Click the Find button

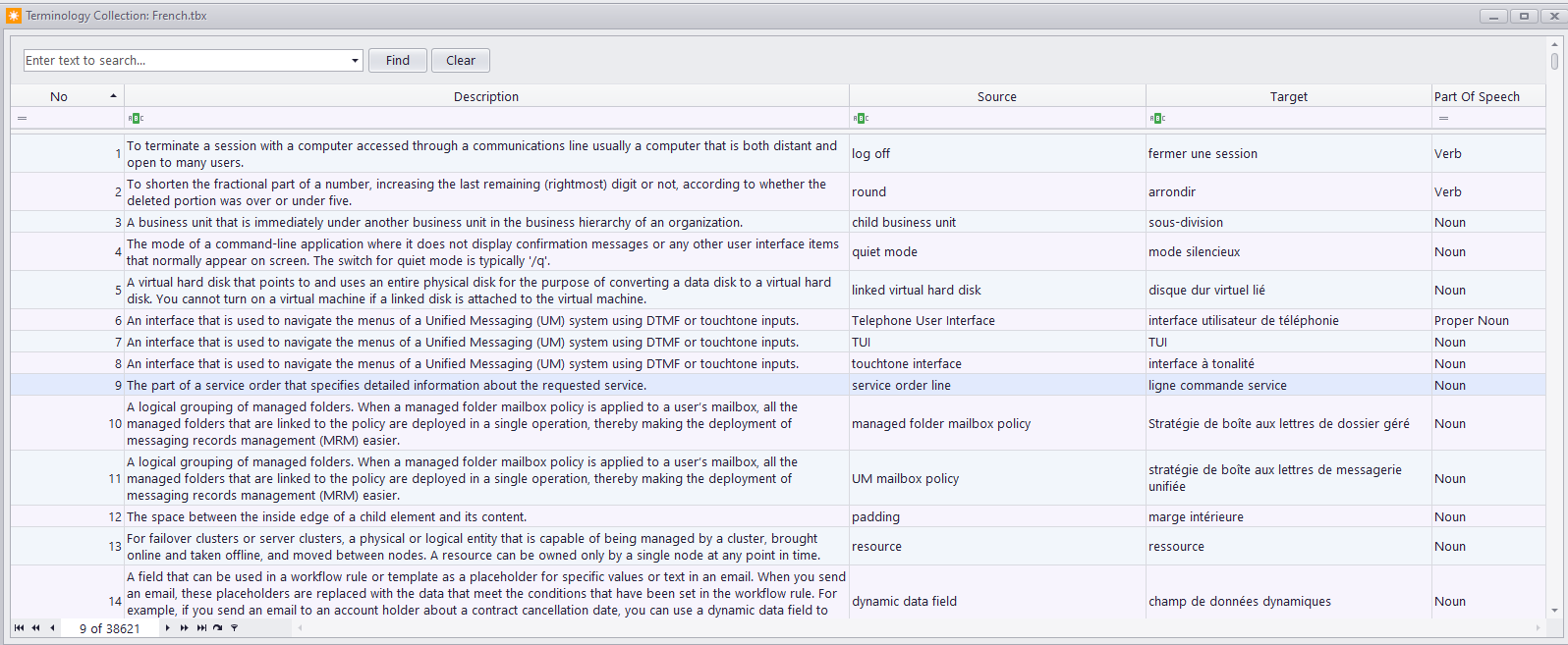click(398, 60)
